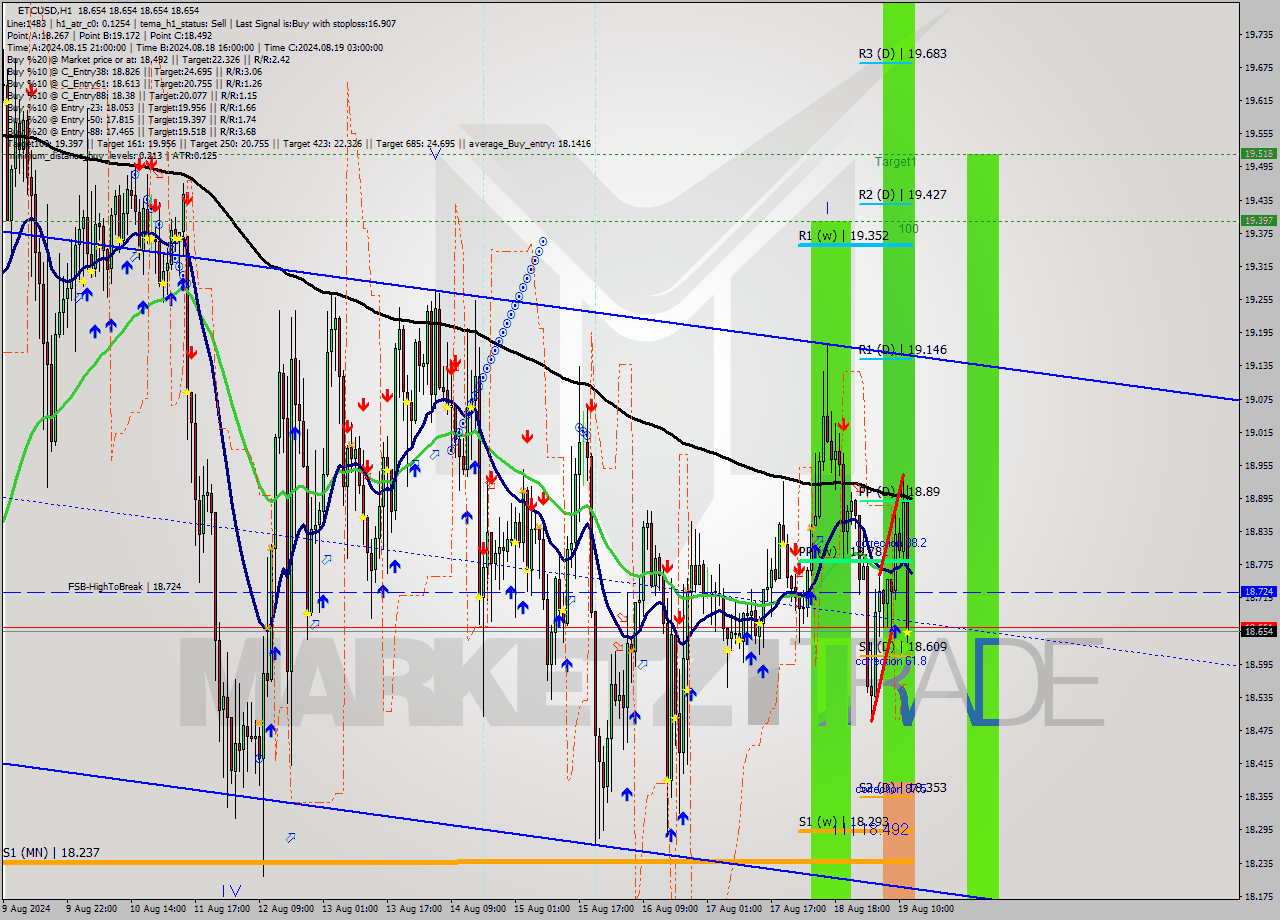
Task: Click the blue 18.724 price tag on axis
Action: [x=1258, y=592]
